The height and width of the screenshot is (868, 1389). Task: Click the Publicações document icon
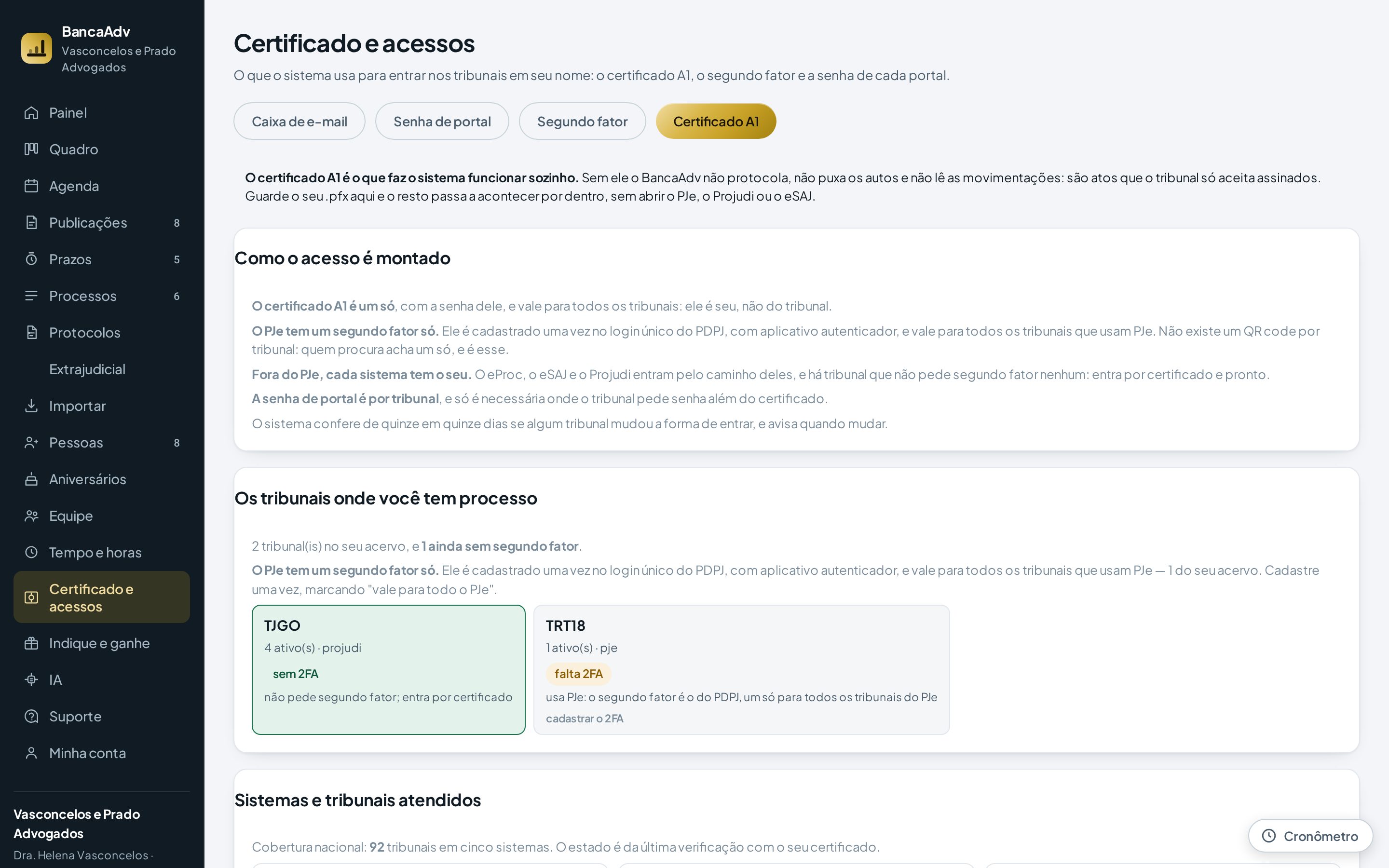click(x=31, y=223)
